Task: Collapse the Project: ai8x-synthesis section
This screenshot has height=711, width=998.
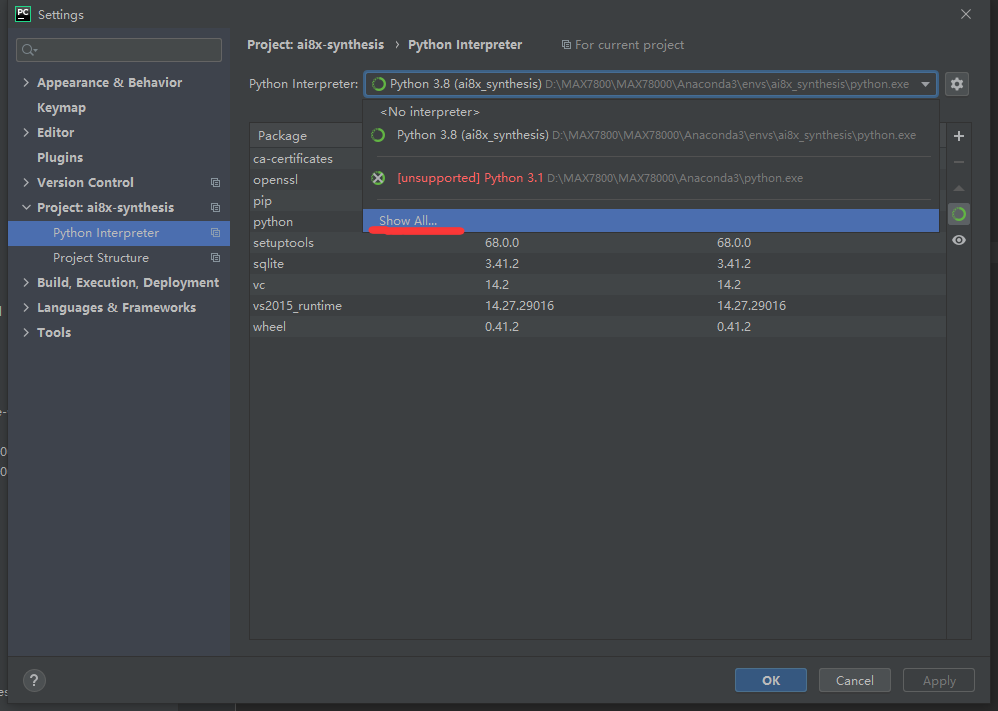Action: [26, 208]
